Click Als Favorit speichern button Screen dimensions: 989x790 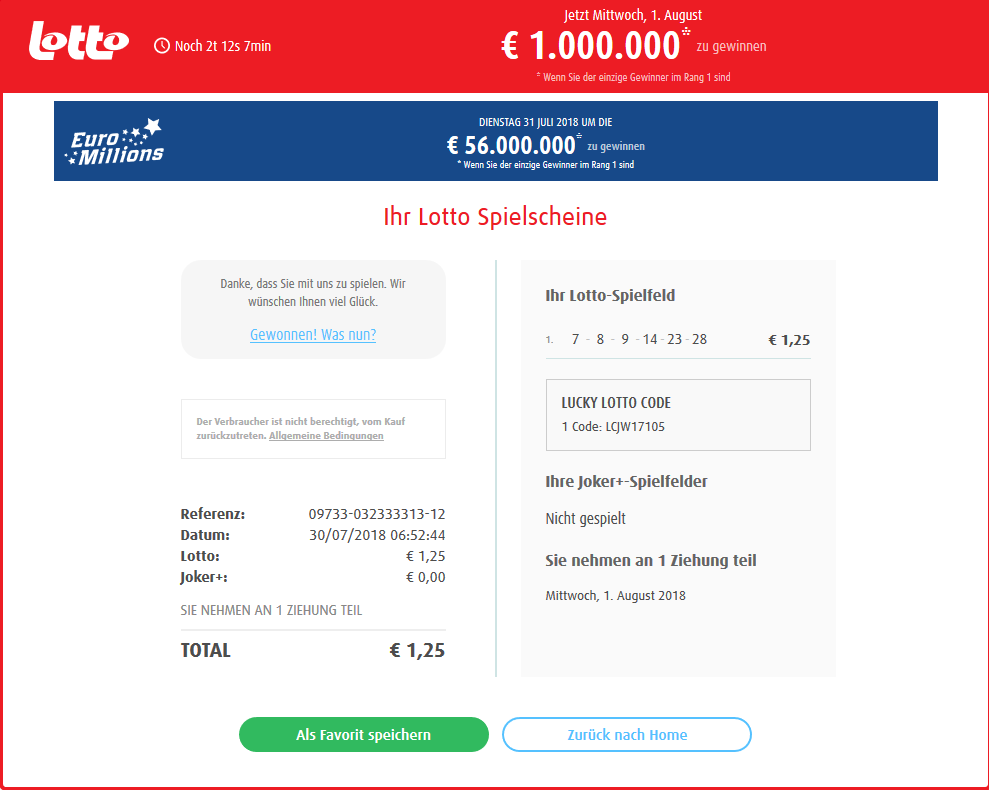(364, 734)
